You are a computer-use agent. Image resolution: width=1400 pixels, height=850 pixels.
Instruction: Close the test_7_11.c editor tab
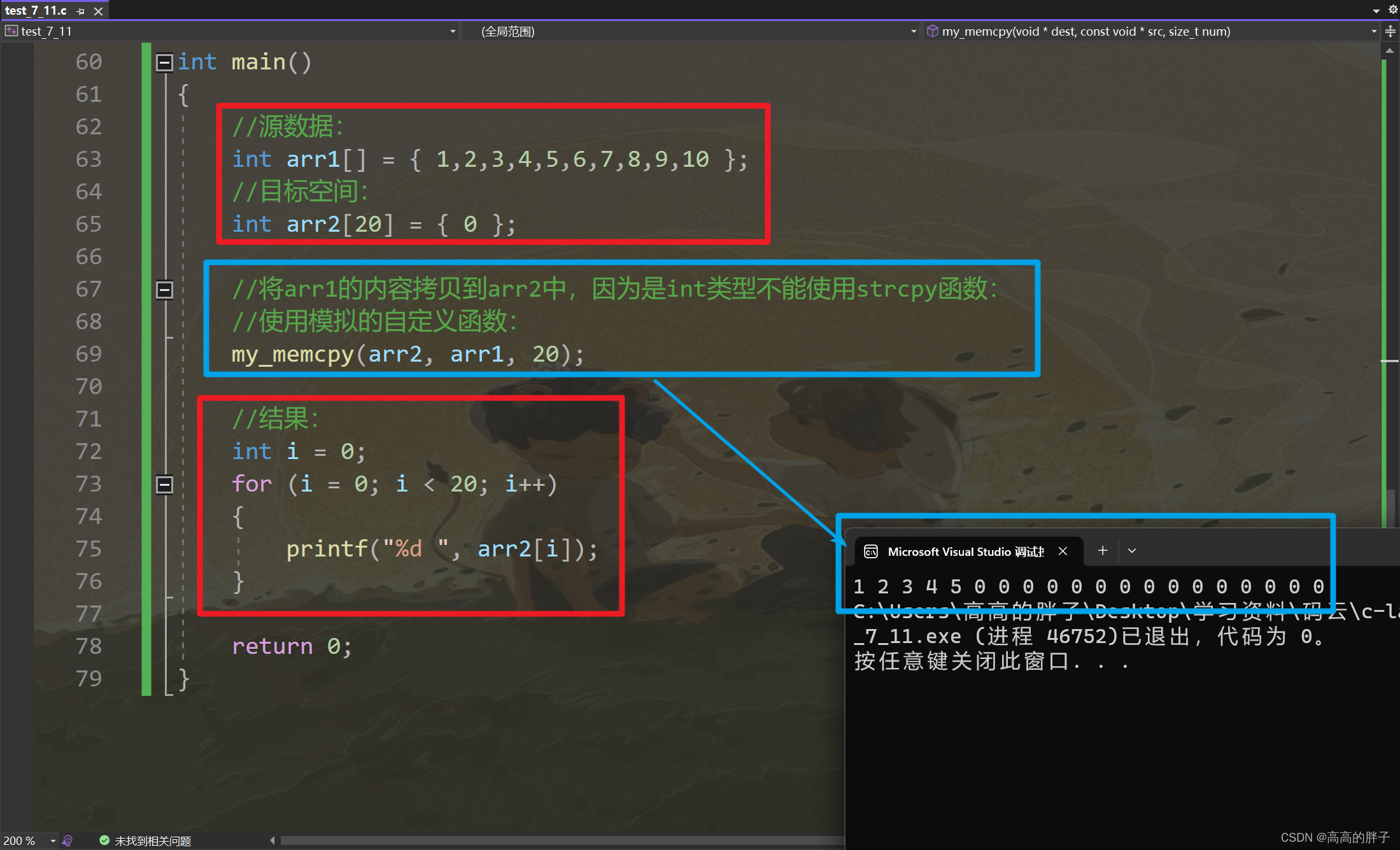click(99, 11)
